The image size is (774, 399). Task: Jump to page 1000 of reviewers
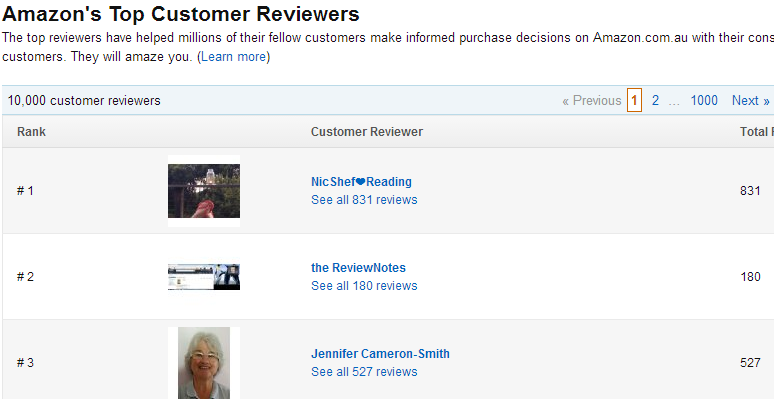[x=704, y=100]
